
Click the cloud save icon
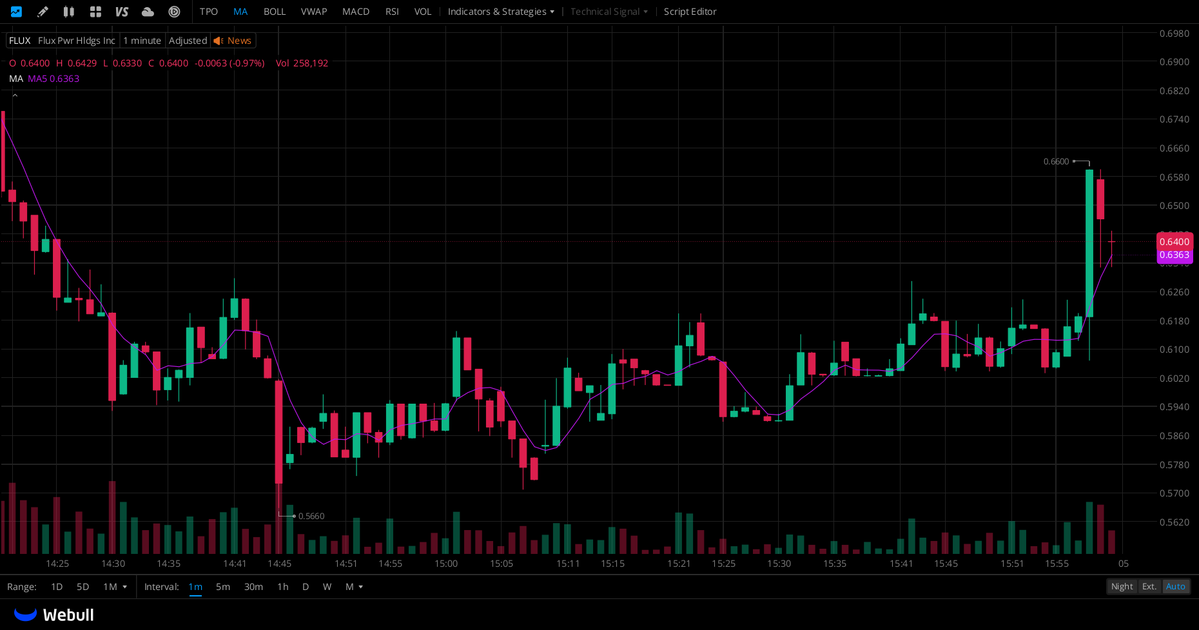(x=148, y=11)
